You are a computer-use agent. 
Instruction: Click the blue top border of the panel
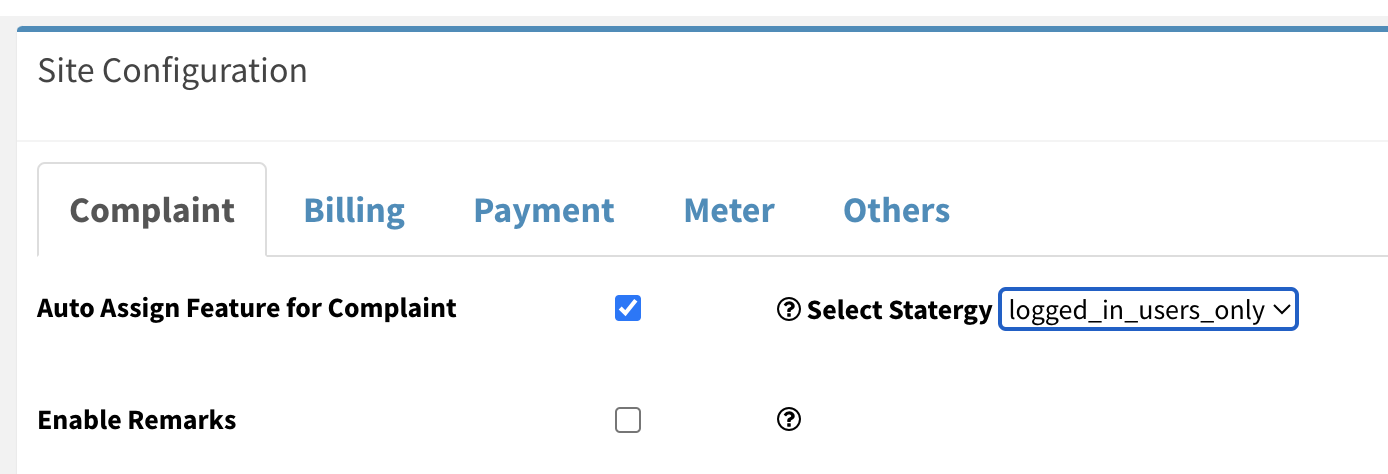point(700,29)
